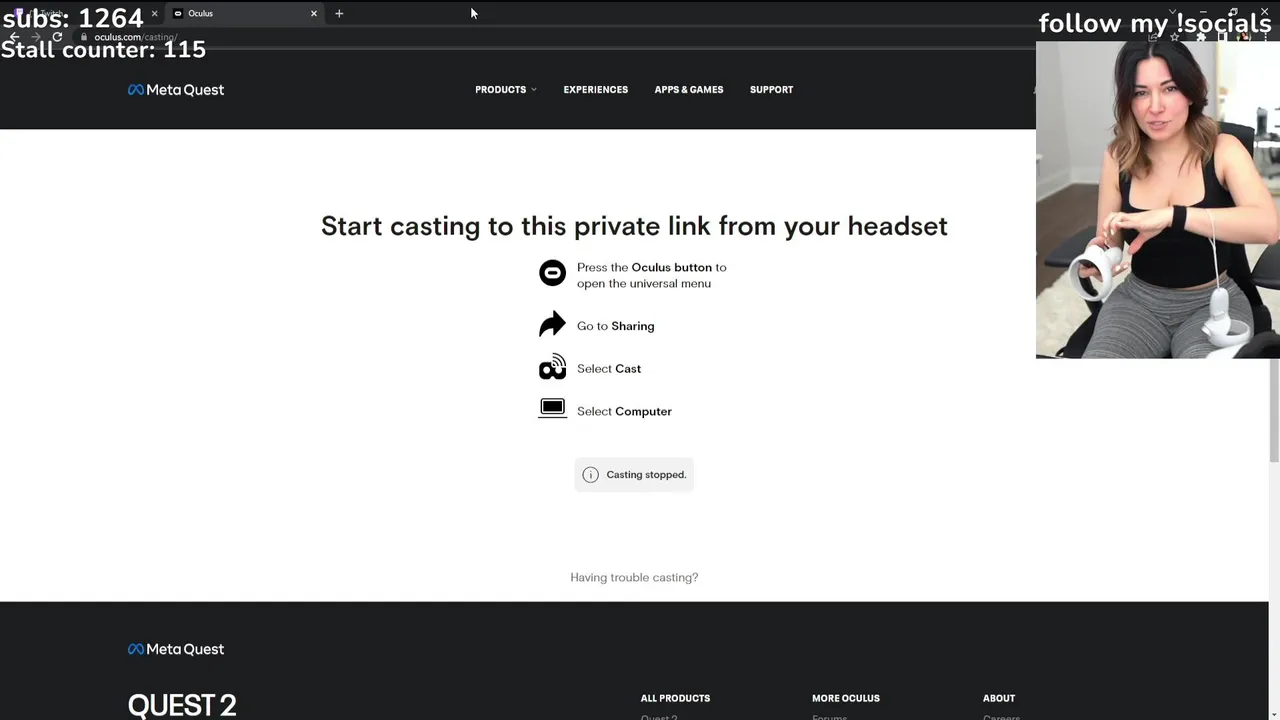Click the Computer laptop icon
The image size is (1280, 720).
[552, 408]
